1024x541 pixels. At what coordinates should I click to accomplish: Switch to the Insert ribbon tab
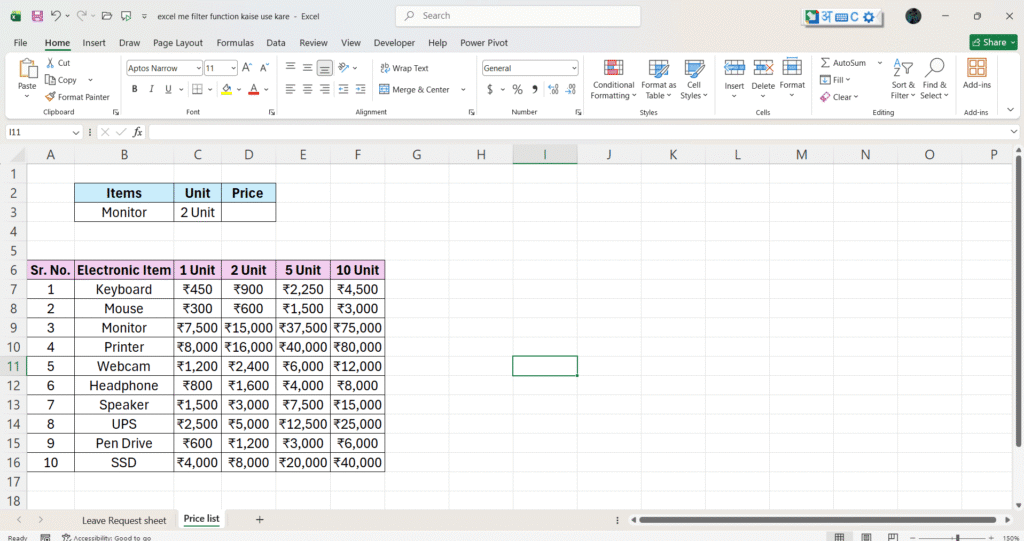pyautogui.click(x=94, y=42)
